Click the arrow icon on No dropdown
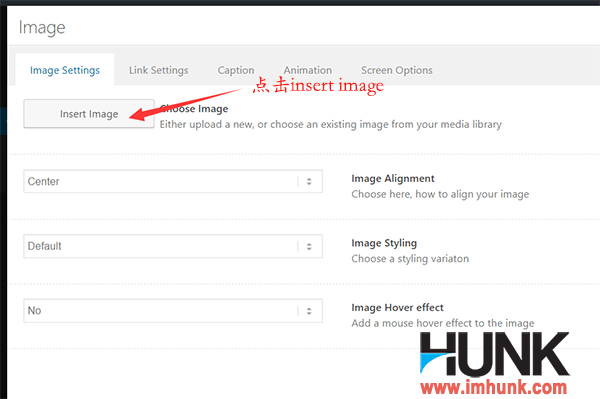The width and height of the screenshot is (600, 399). click(309, 311)
